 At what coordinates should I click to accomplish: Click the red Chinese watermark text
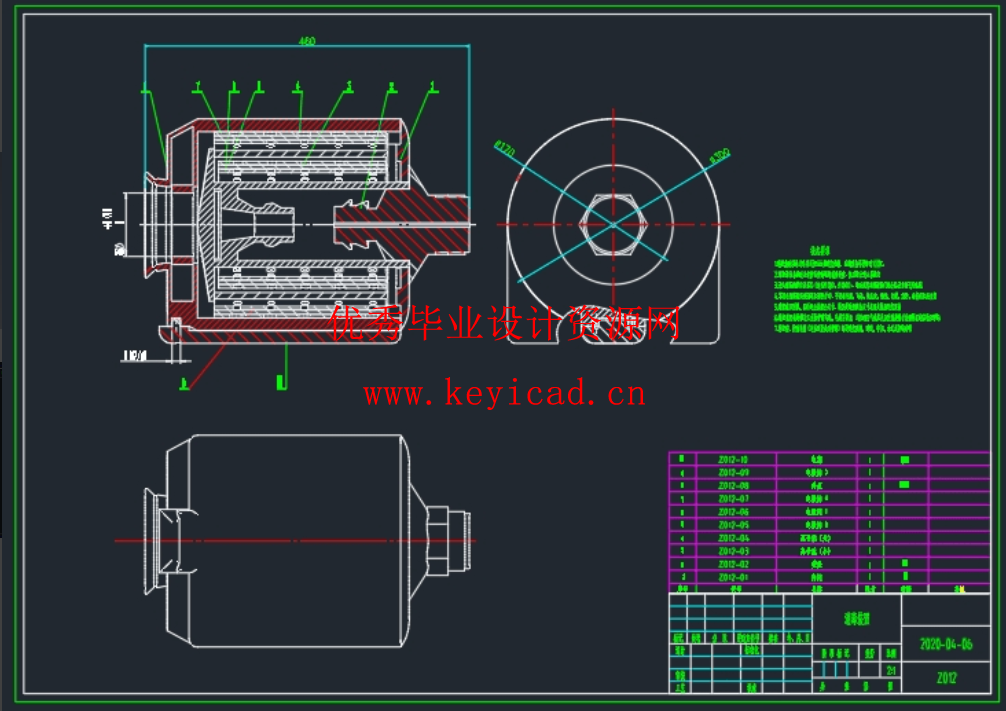pos(505,324)
